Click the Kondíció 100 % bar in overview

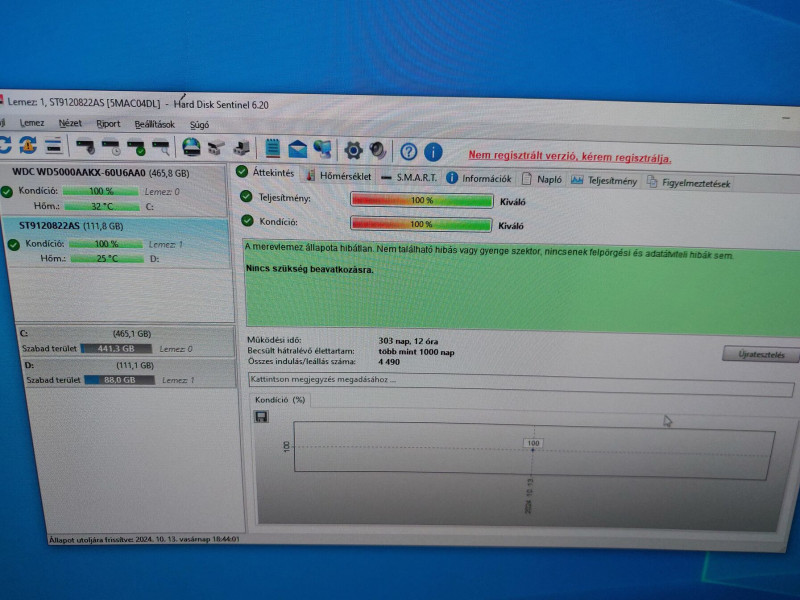click(421, 224)
